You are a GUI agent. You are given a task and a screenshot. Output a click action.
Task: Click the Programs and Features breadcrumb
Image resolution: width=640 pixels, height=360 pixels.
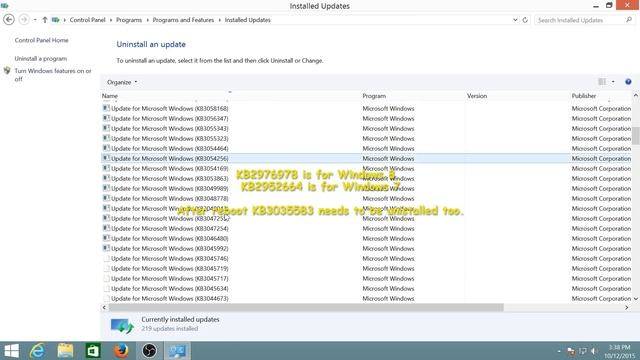[x=183, y=20]
